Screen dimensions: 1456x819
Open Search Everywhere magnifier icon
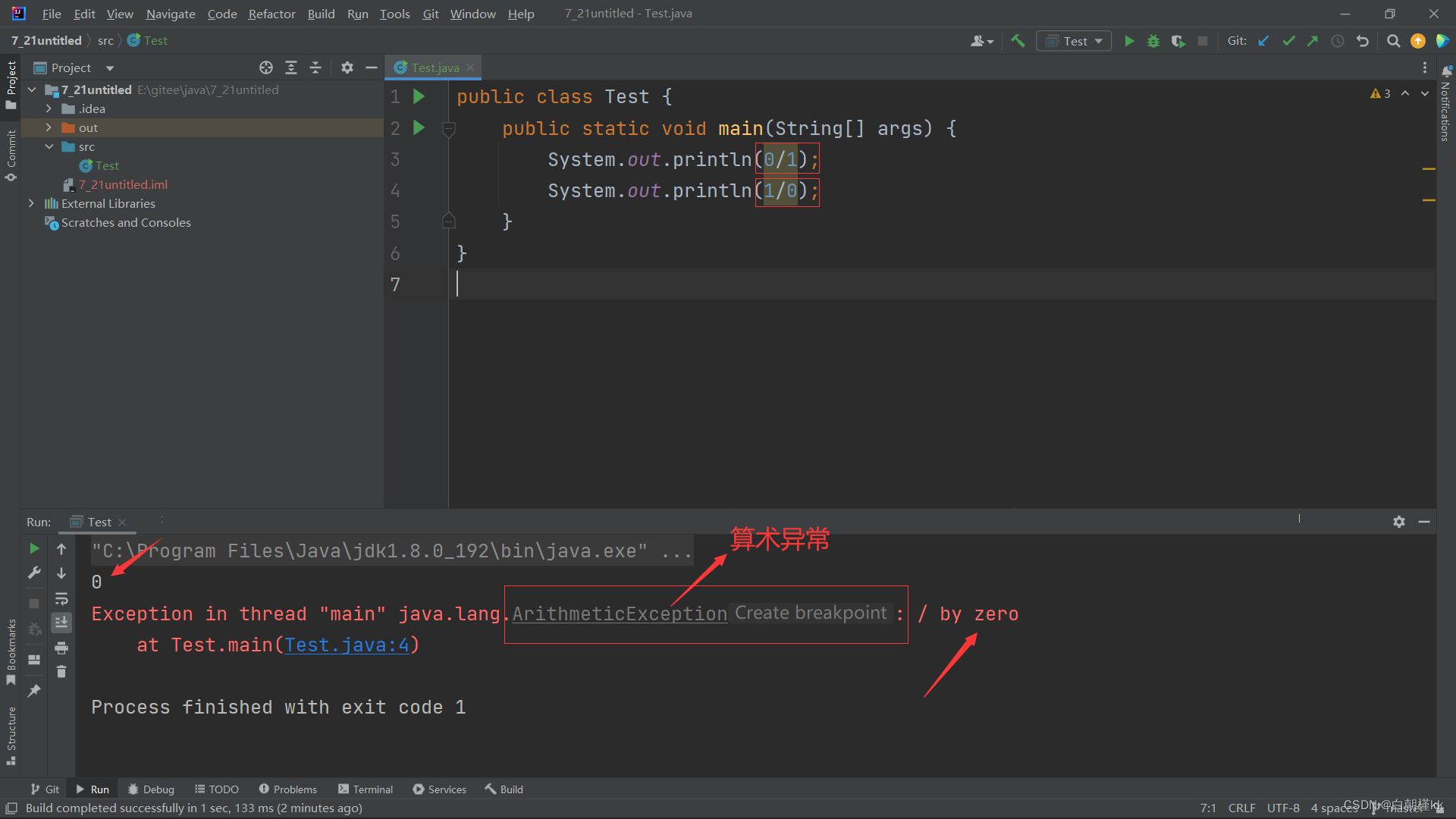click(1393, 41)
